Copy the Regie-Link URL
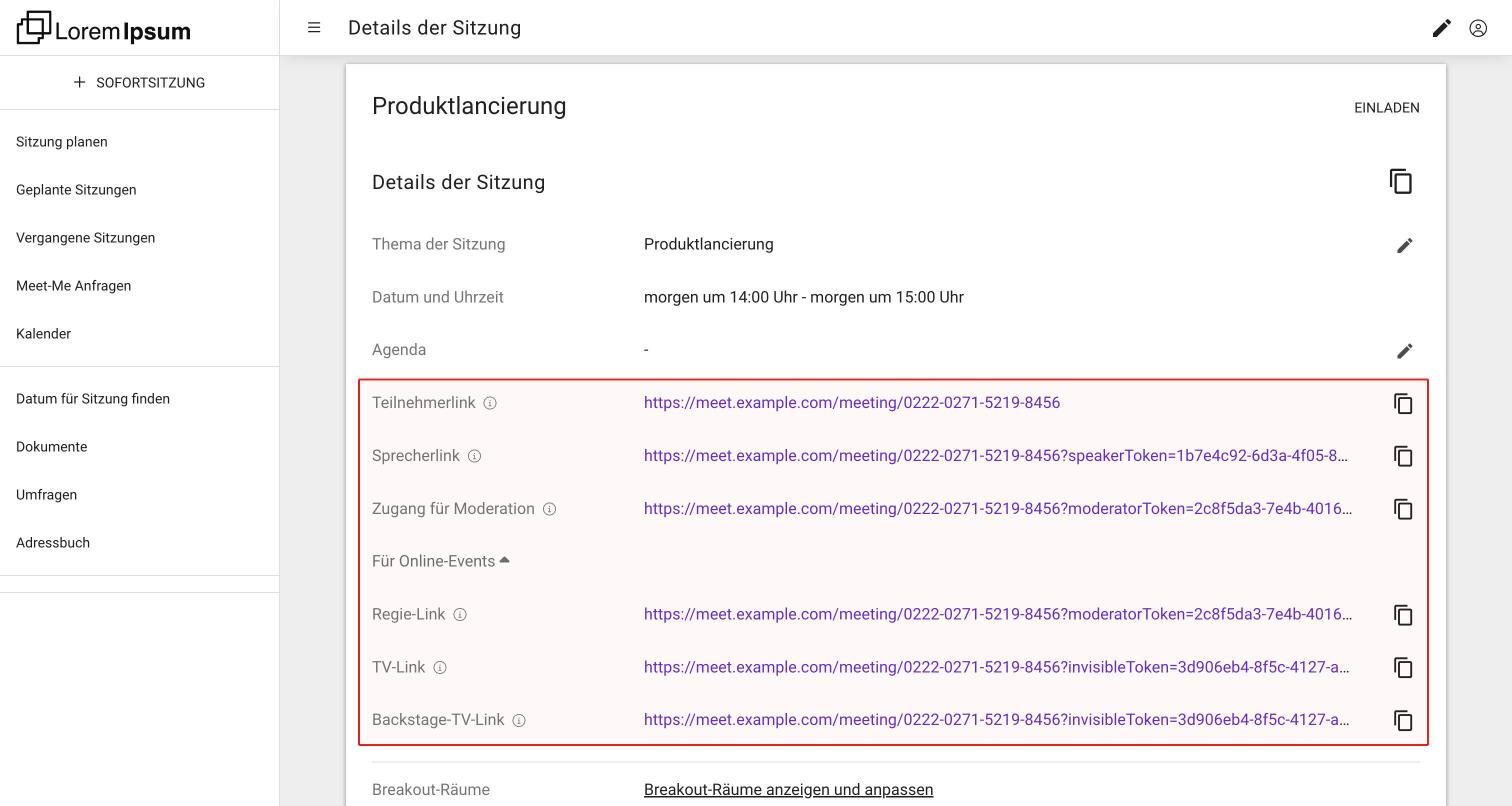 tap(1403, 615)
